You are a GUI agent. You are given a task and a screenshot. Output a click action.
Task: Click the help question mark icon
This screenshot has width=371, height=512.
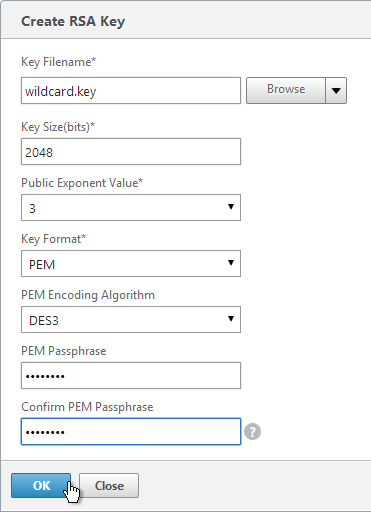pos(252,432)
